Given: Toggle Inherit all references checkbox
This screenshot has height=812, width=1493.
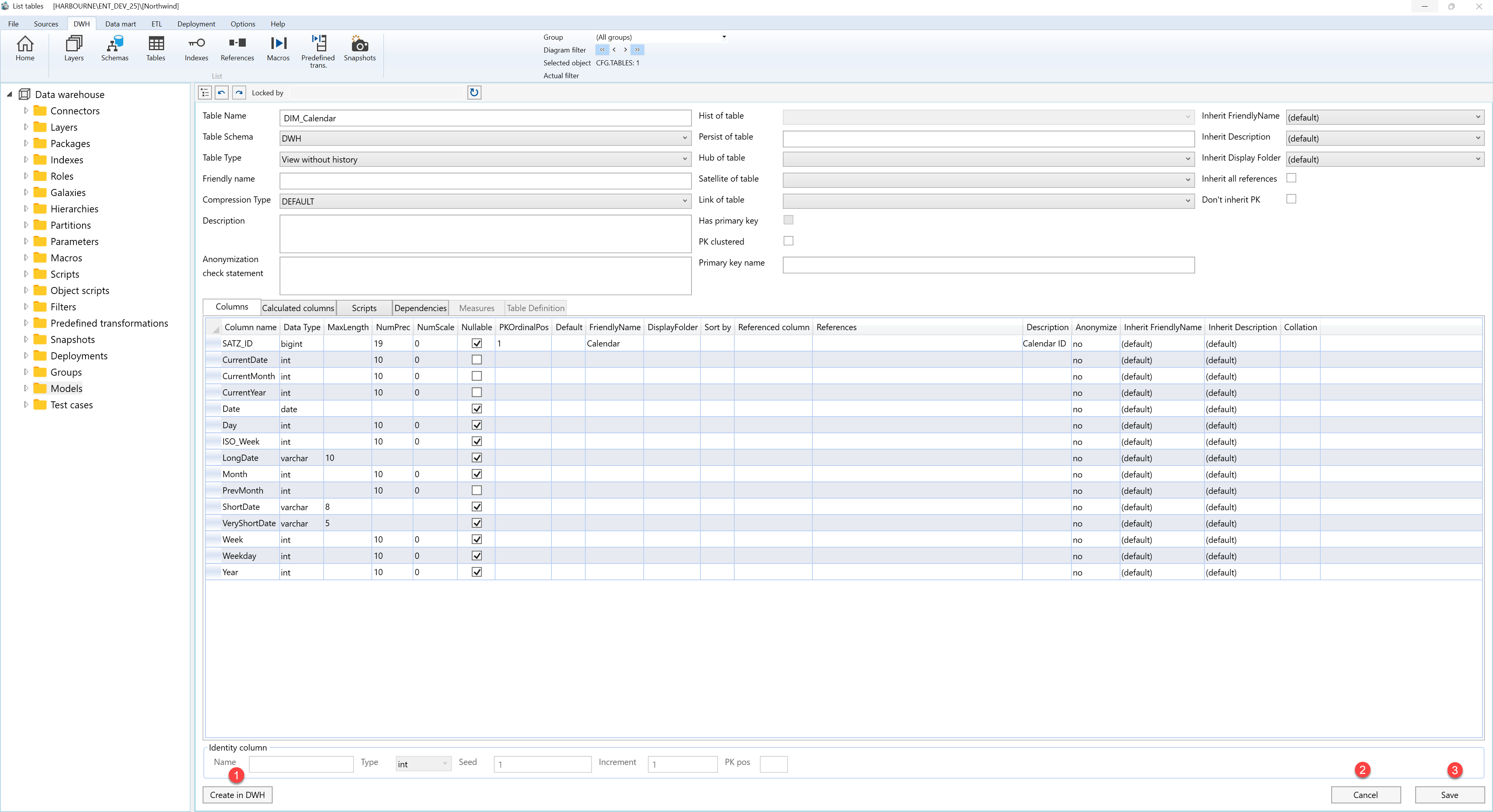Looking at the screenshot, I should 1291,178.
